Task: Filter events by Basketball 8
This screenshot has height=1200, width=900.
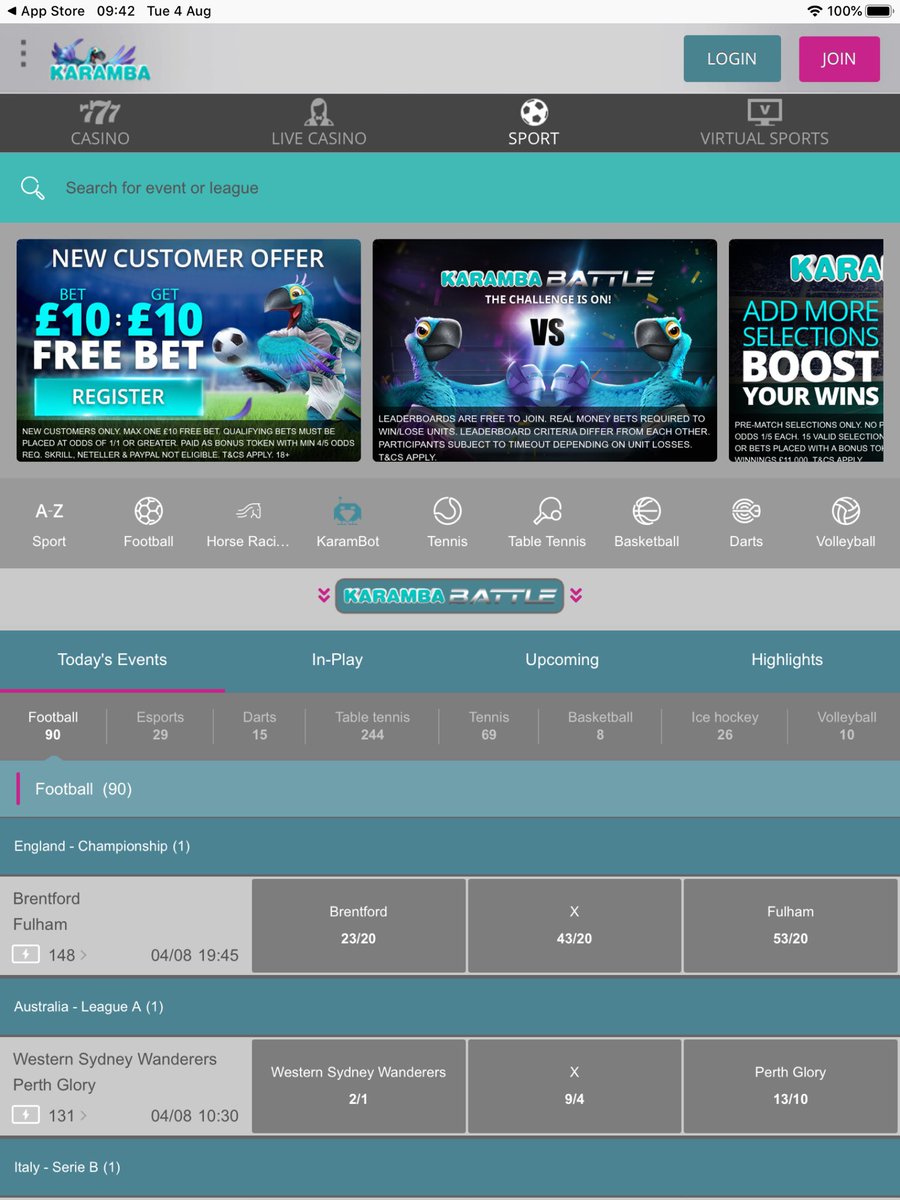Action: [x=600, y=726]
